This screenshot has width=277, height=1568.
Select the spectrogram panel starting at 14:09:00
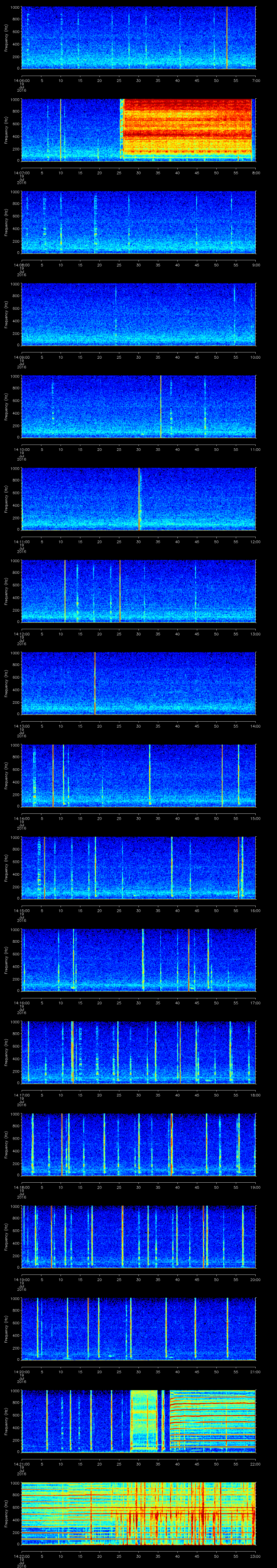point(139,314)
